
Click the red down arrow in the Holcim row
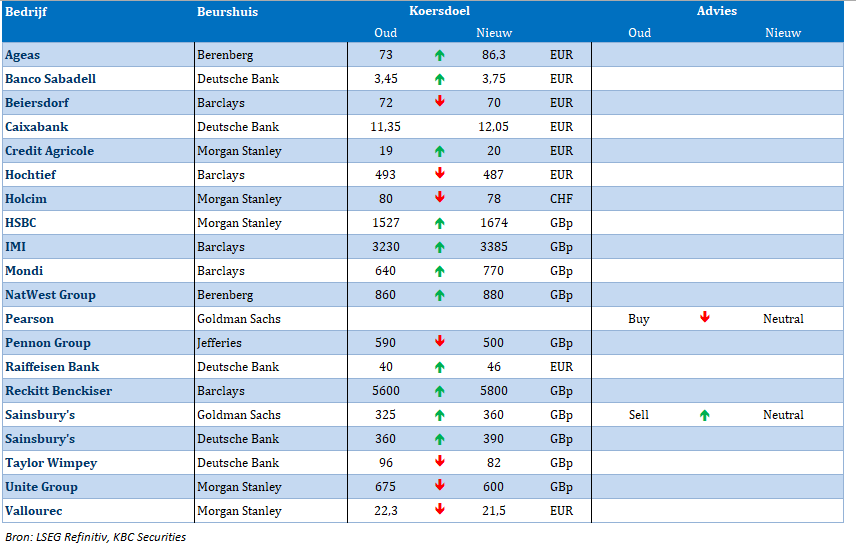point(439,198)
